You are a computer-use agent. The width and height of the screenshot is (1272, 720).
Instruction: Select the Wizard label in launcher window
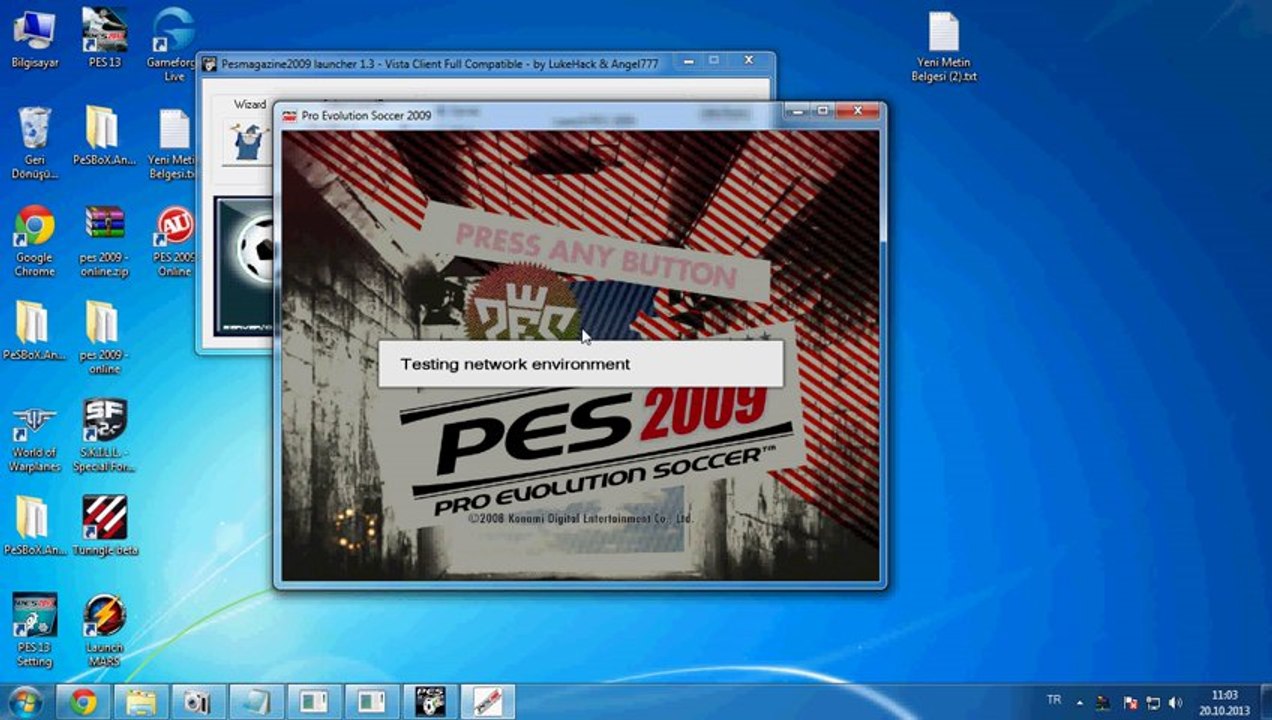point(250,104)
